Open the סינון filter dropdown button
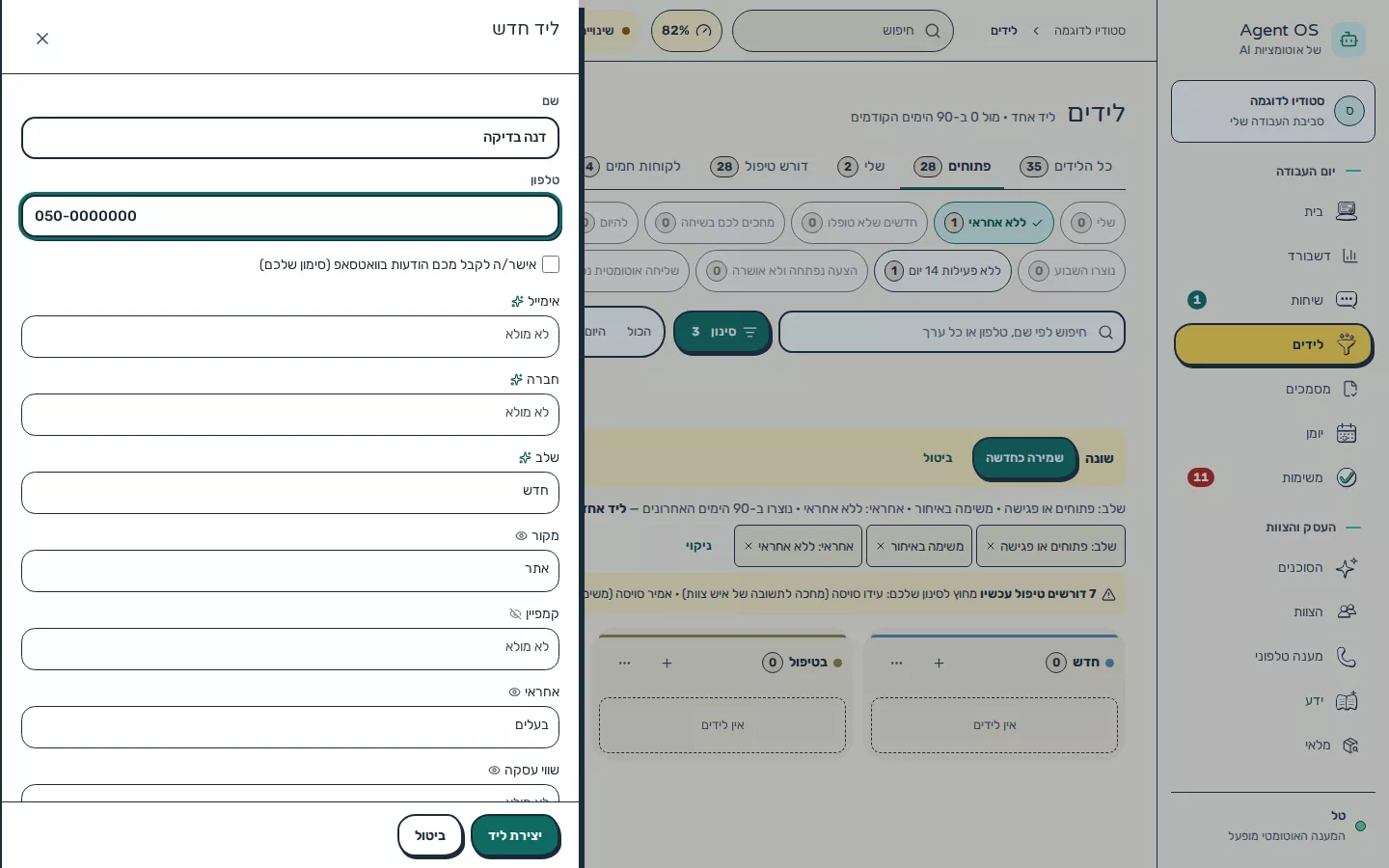This screenshot has height=868, width=1389. 722,332
